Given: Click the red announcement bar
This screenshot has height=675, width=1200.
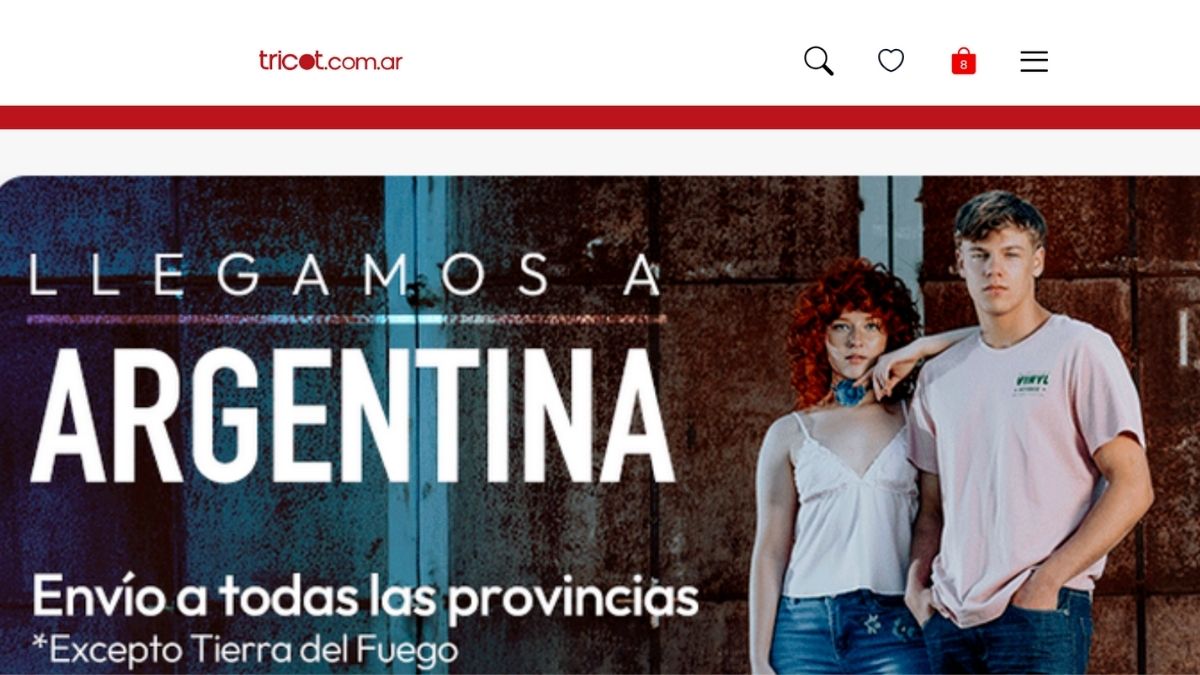Looking at the screenshot, I should 600,117.
